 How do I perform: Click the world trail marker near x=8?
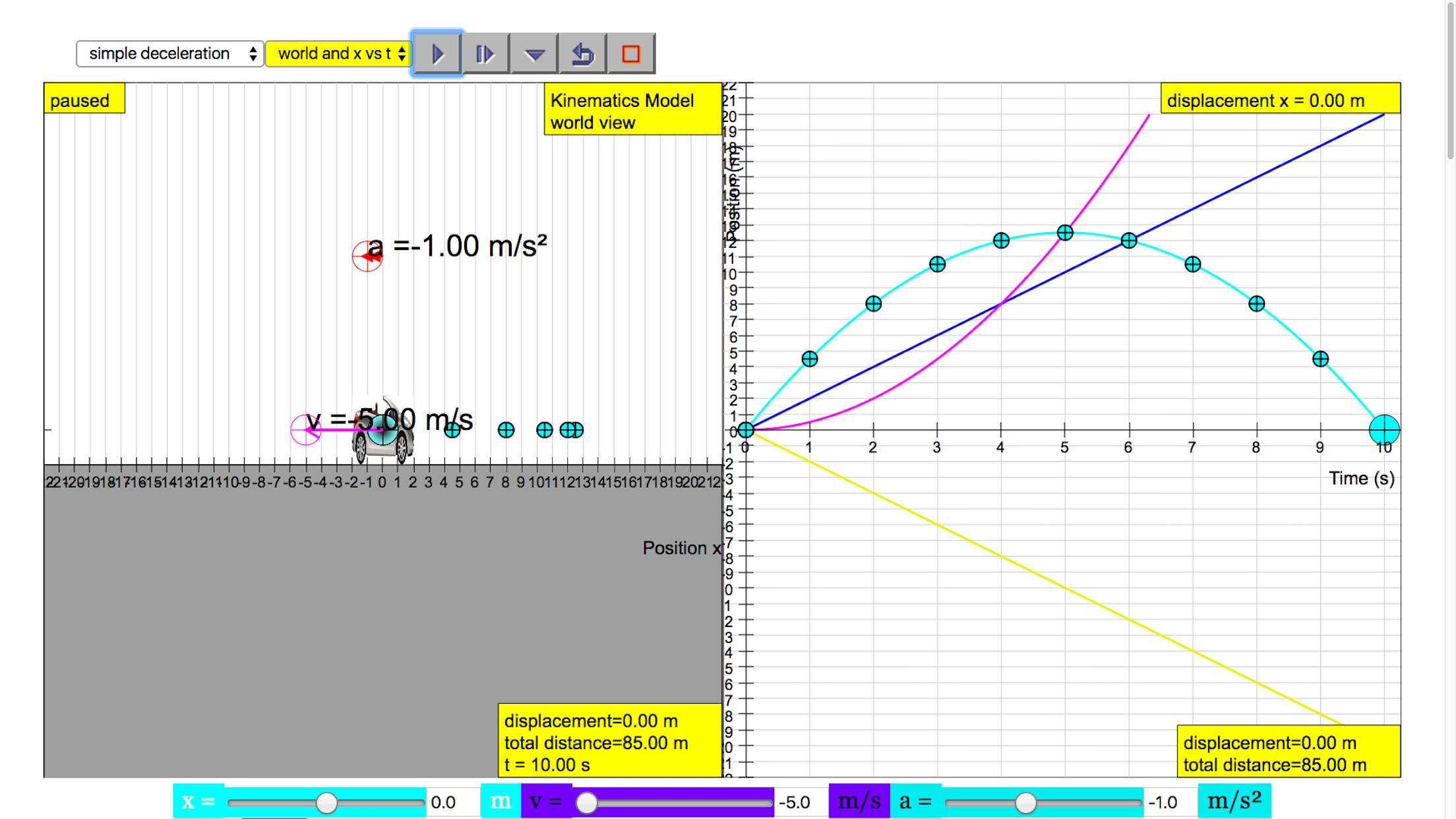(506, 430)
